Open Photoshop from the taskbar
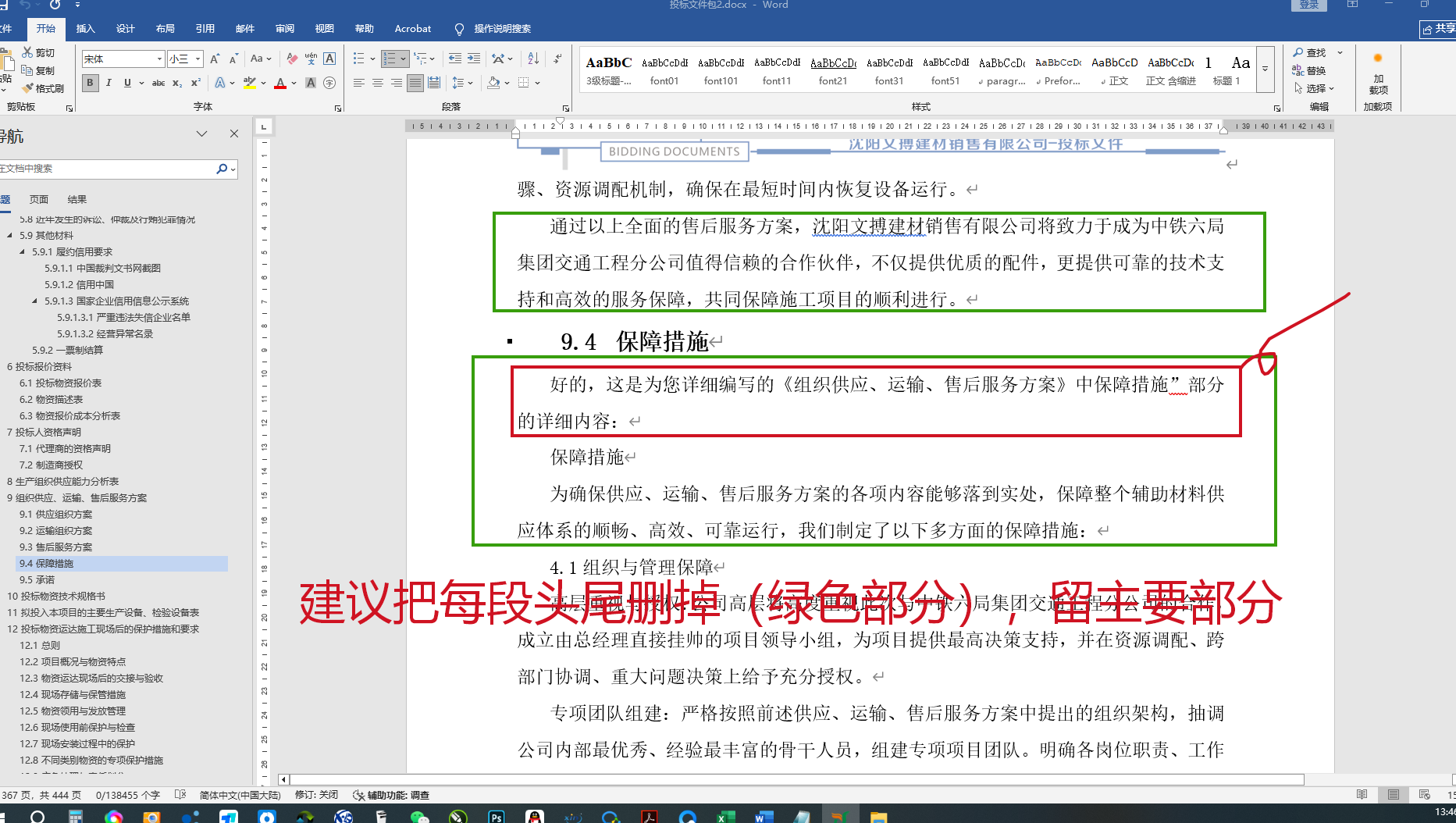 click(496, 817)
